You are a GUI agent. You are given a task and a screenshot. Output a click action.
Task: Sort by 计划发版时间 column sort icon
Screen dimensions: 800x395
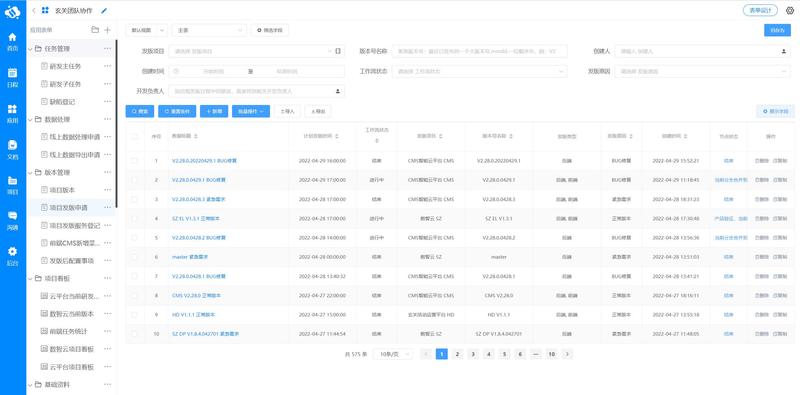click(x=337, y=136)
